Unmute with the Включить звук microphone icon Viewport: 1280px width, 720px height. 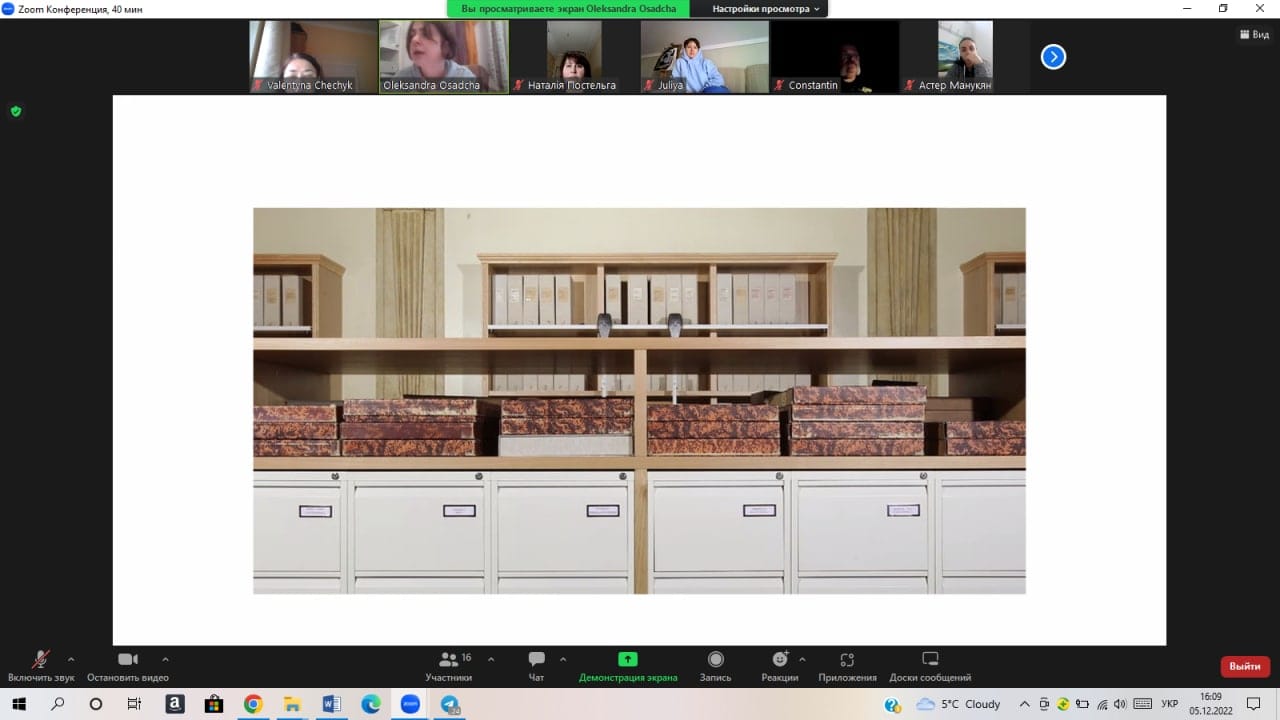(x=41, y=660)
